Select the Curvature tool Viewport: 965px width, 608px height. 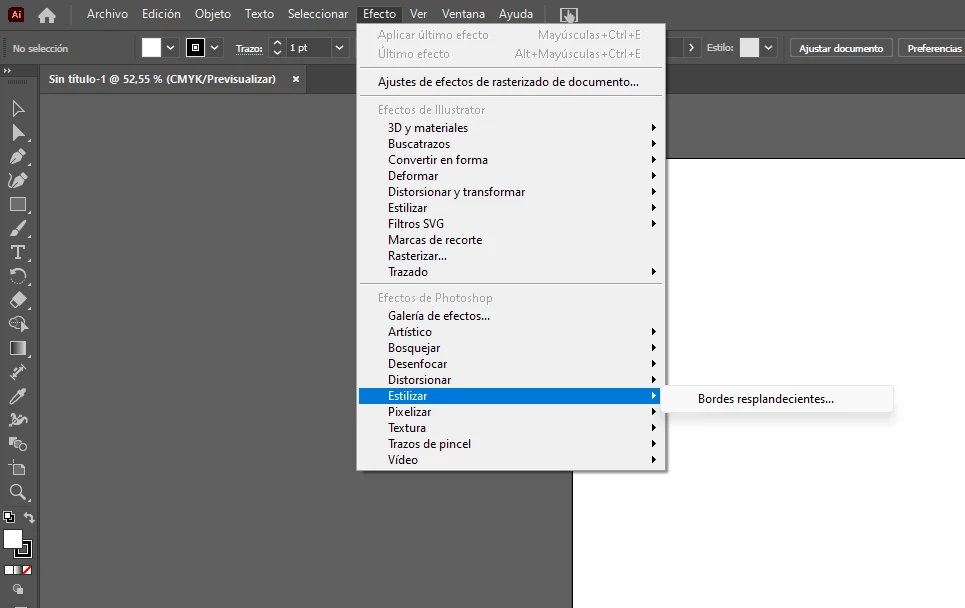coord(18,180)
